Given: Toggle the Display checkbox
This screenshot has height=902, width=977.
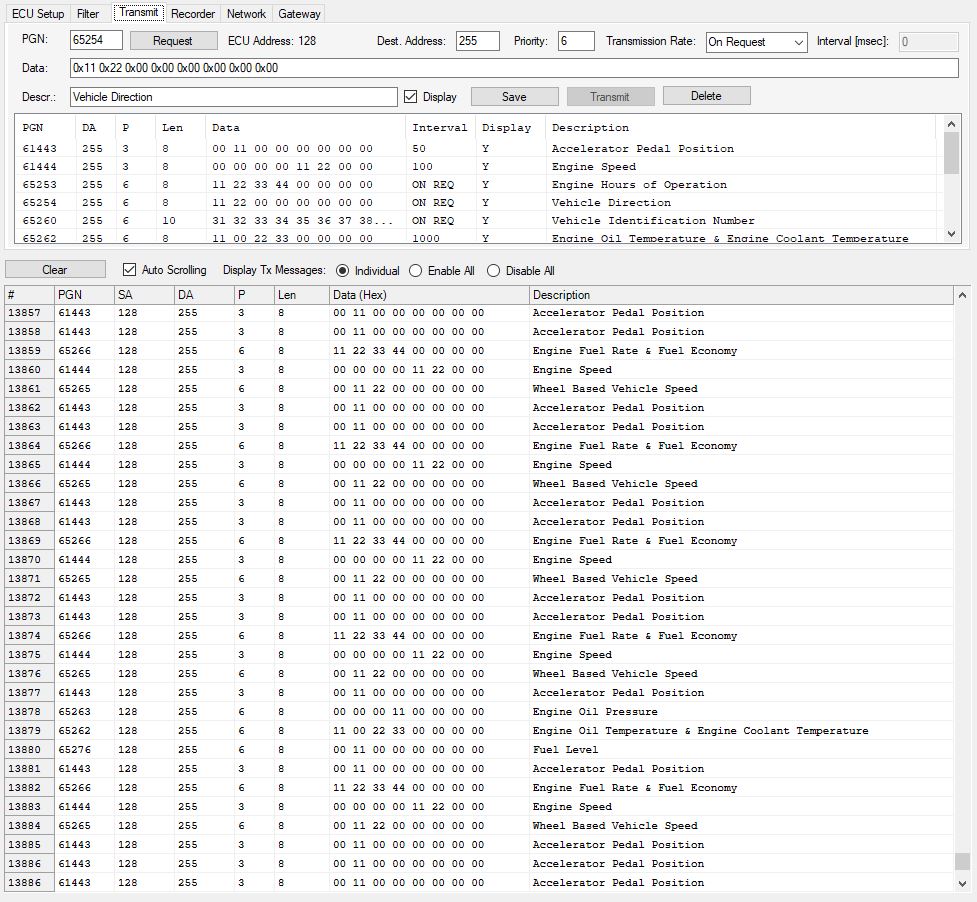Looking at the screenshot, I should pos(411,97).
